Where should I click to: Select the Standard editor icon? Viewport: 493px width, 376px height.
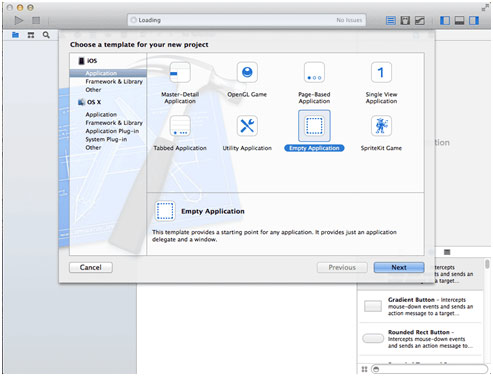[x=391, y=21]
